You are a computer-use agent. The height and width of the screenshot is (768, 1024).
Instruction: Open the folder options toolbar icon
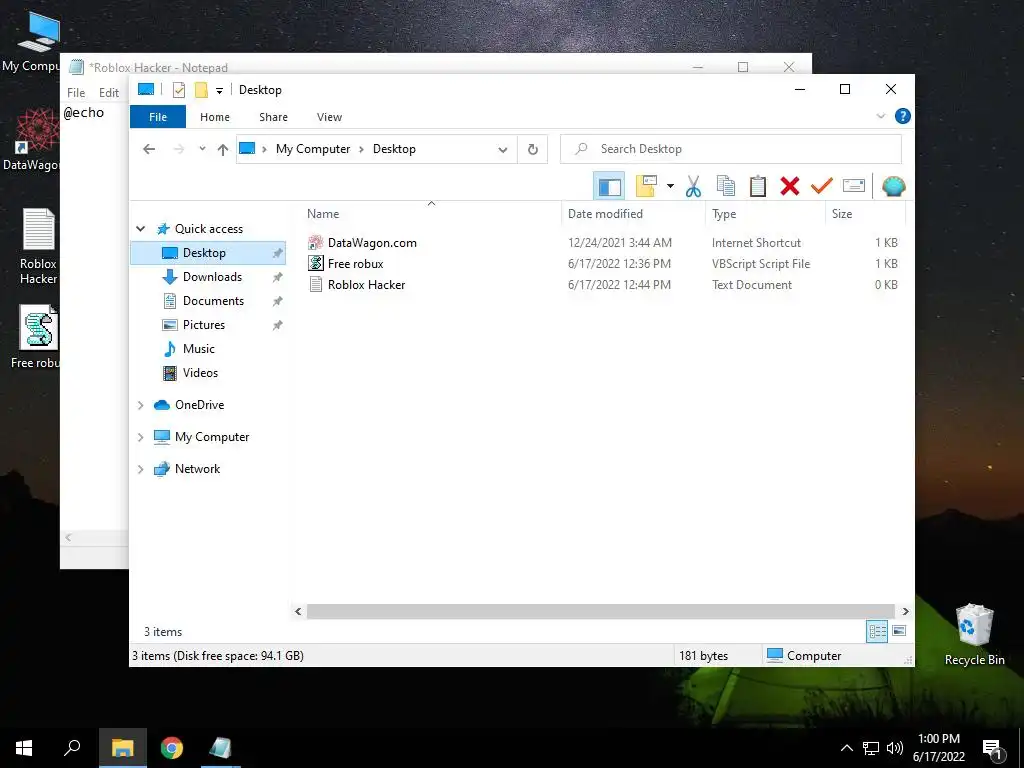[x=646, y=186]
